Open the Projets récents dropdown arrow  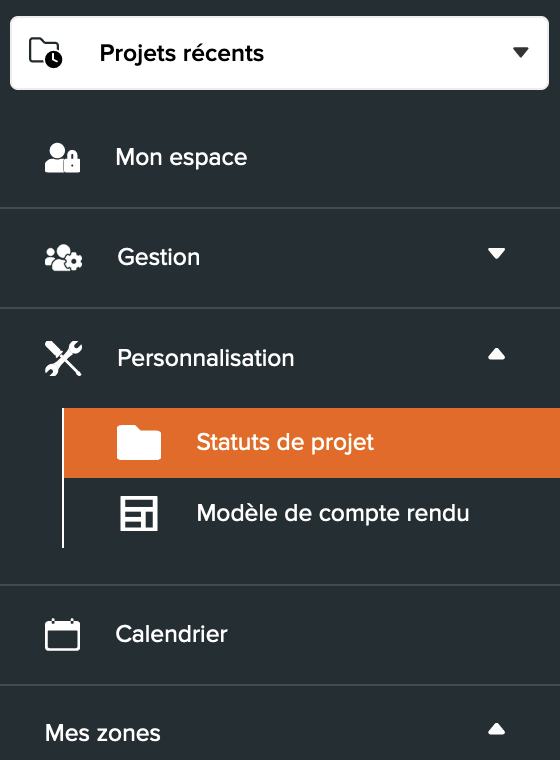521,52
